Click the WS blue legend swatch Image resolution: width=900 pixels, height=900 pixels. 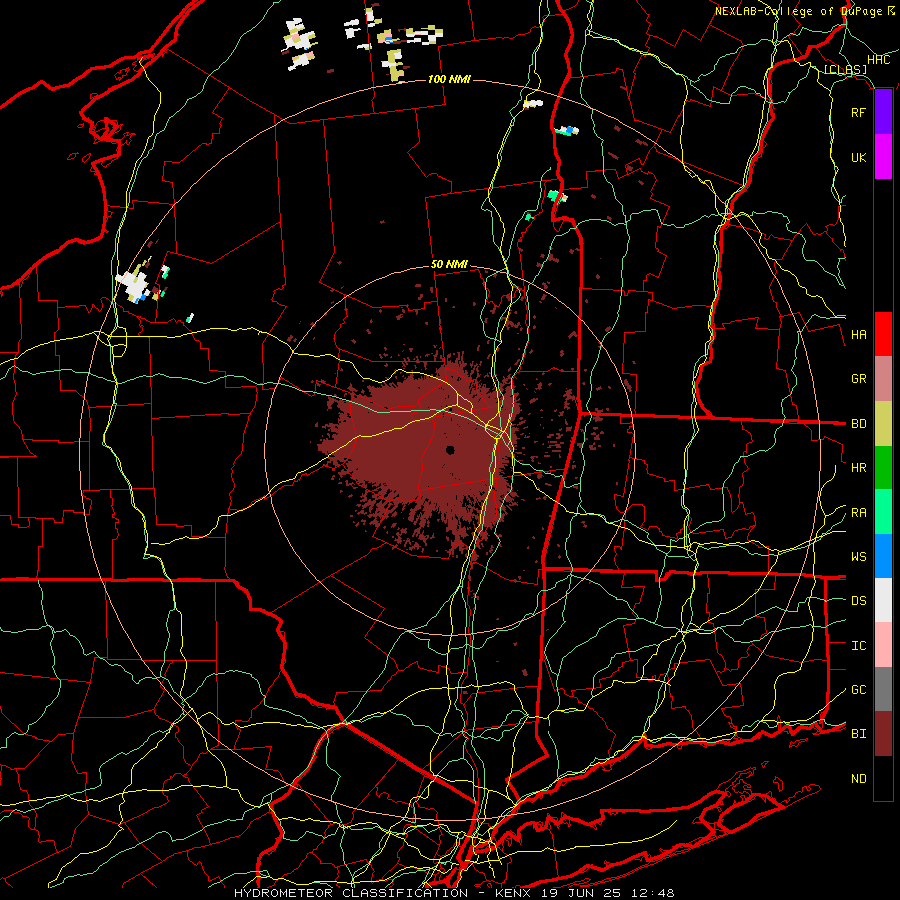click(883, 556)
